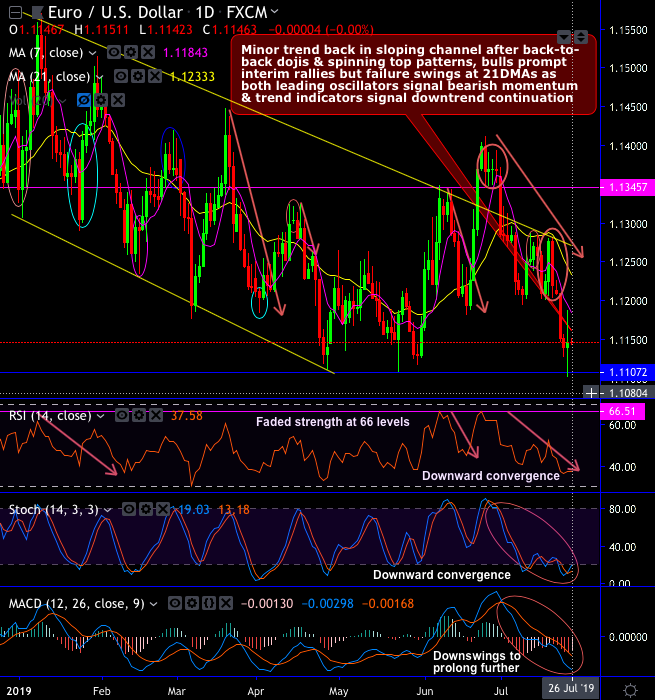This screenshot has width=655, height=700.
Task: Hide the RSI indicator via eye icon
Action: [x=122, y=416]
